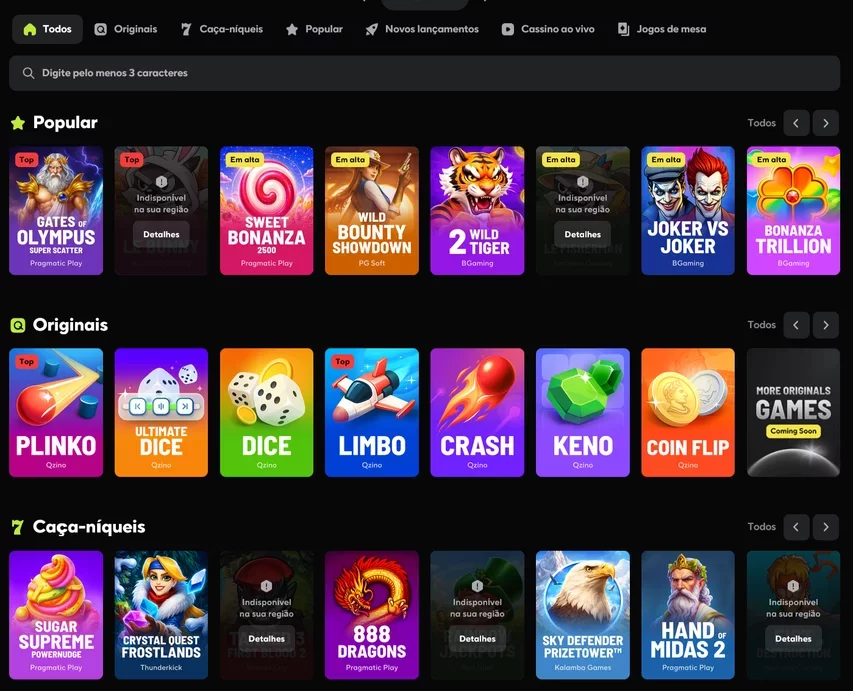Play the Crash game
This screenshot has width=853, height=691.
coord(477,412)
